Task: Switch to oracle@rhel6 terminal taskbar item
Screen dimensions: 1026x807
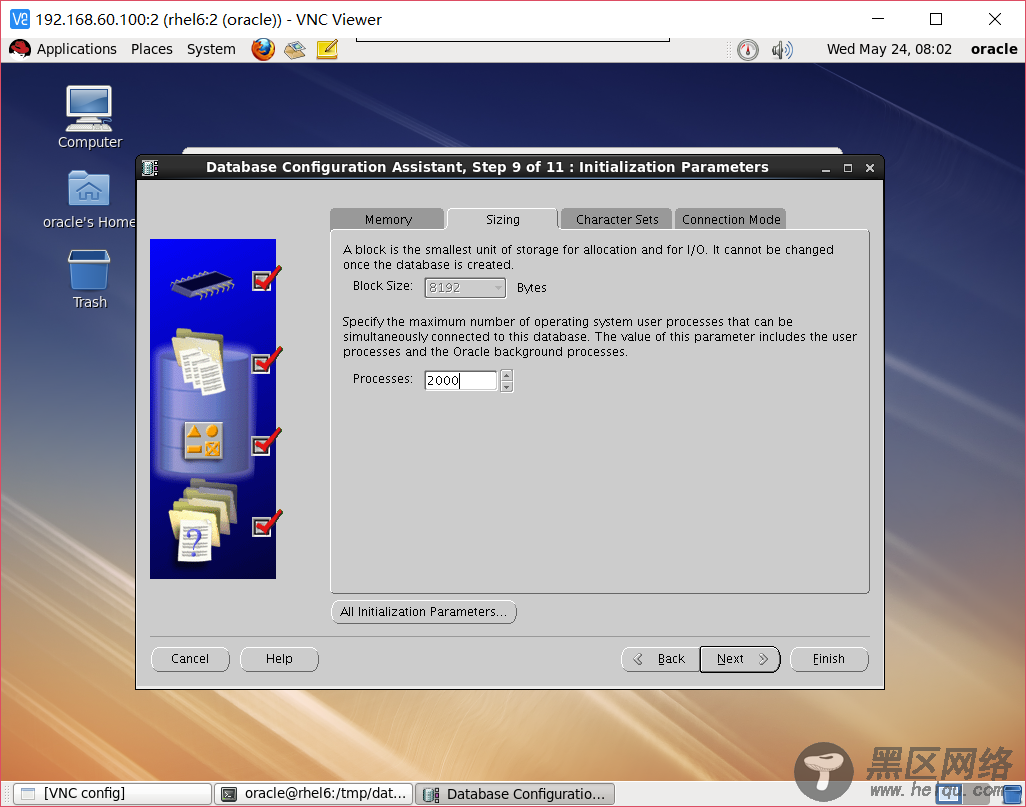Action: [x=315, y=794]
